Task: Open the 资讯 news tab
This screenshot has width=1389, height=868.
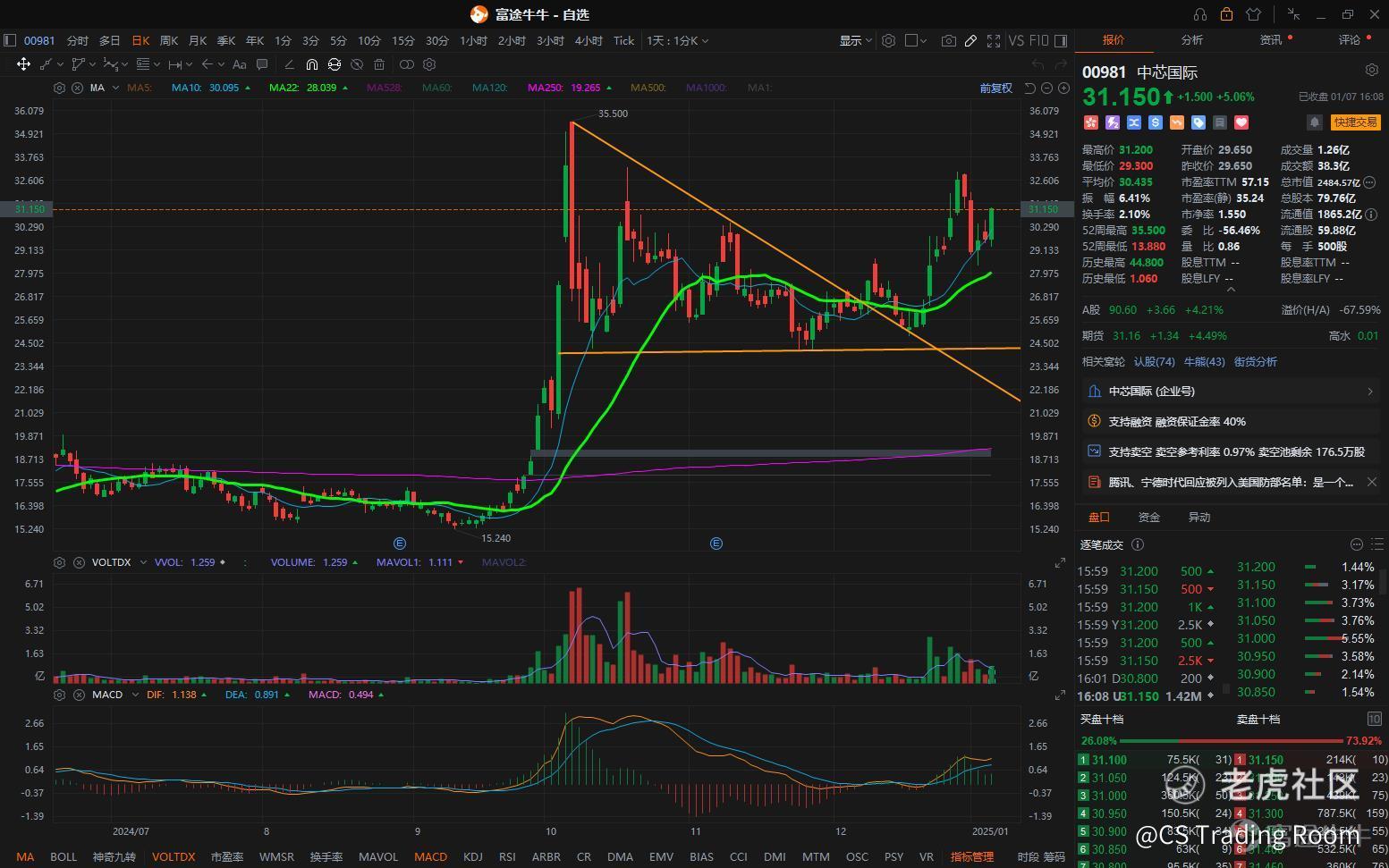Action: click(x=1270, y=39)
